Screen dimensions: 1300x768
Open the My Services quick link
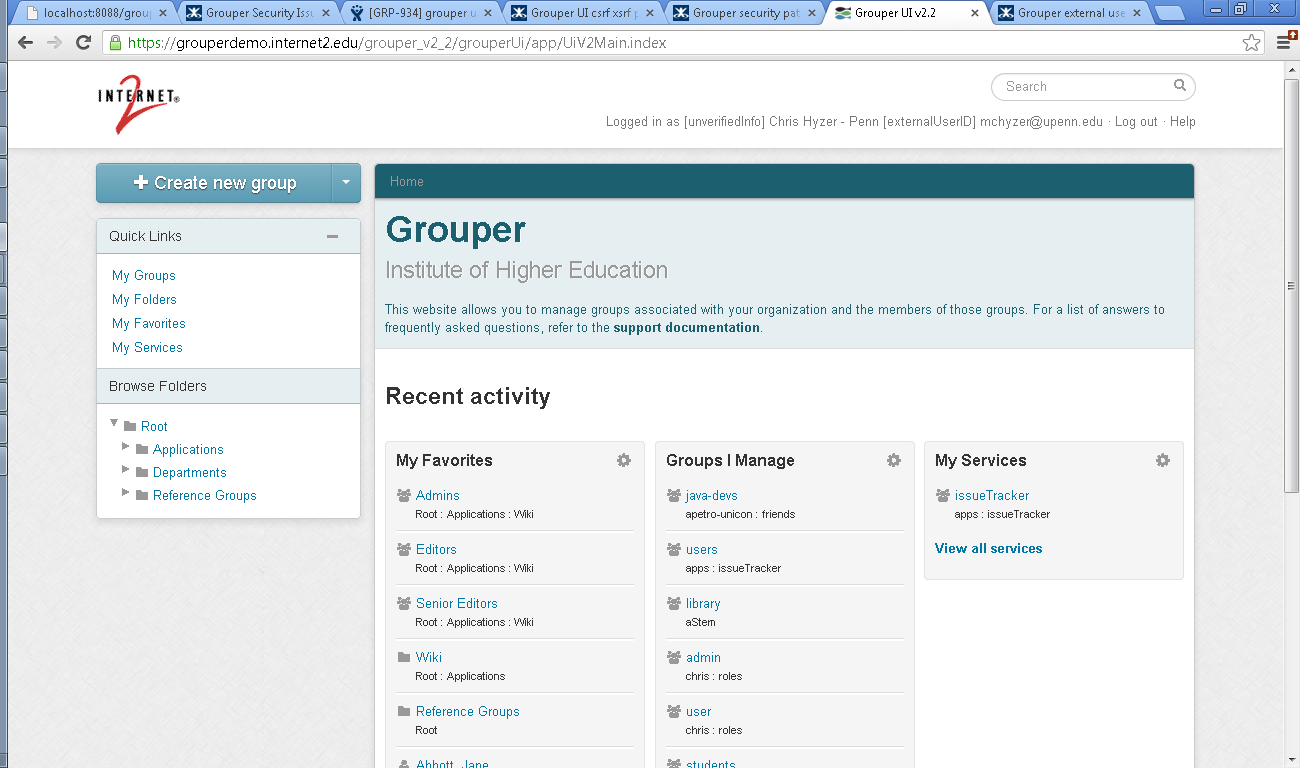coord(147,347)
